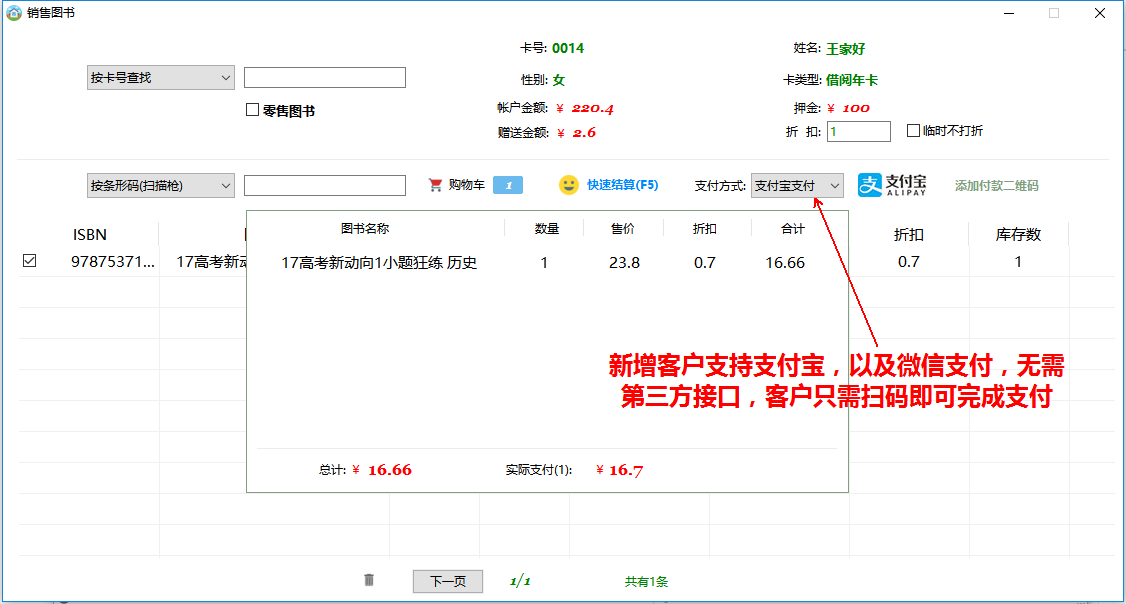This screenshot has width=1126, height=604.
Task: Click the barcode scan input field
Action: pos(324,185)
